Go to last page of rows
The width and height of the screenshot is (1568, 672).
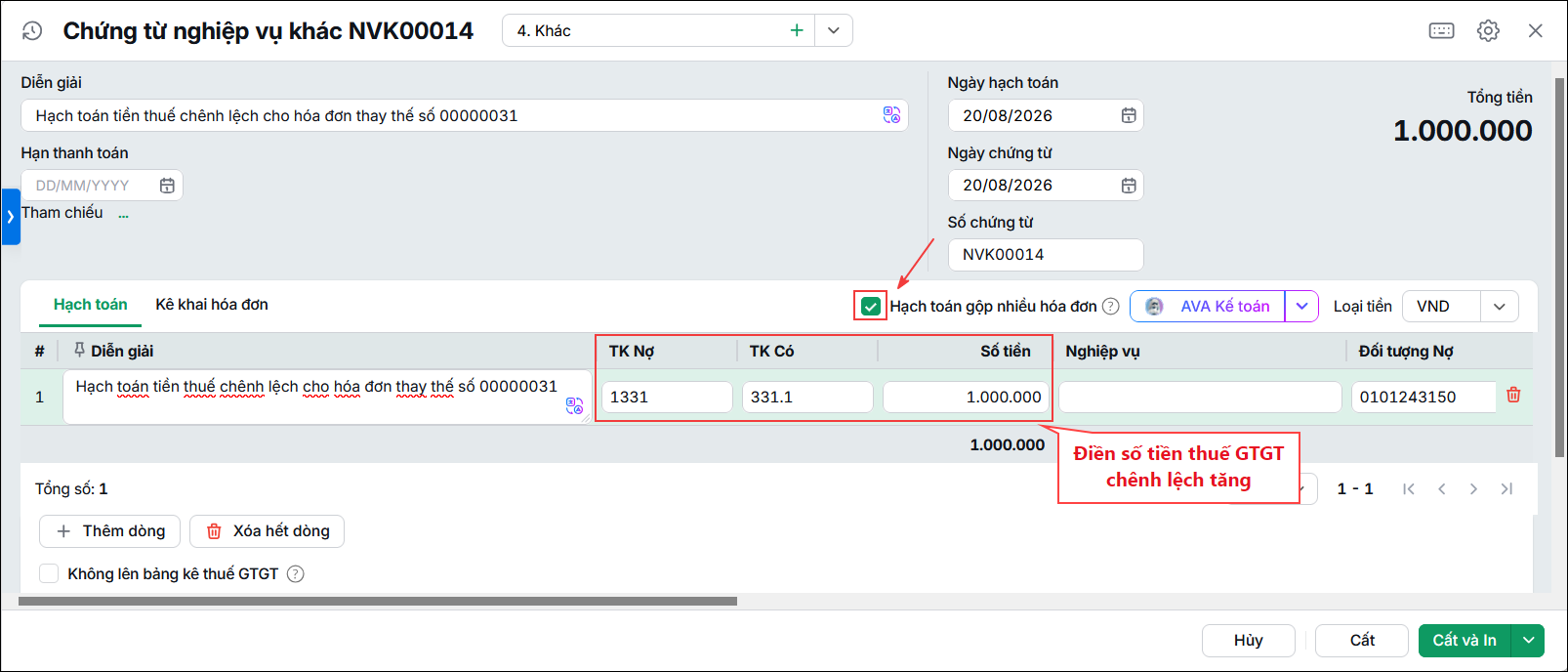tap(1506, 489)
